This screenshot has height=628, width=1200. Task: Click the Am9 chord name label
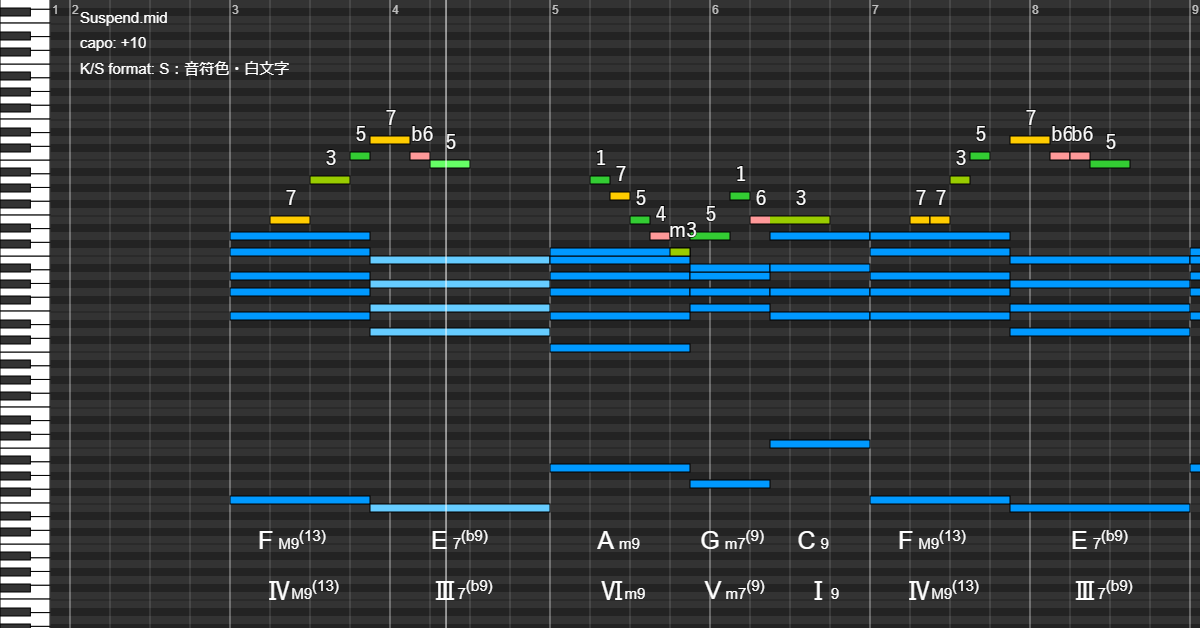point(618,542)
